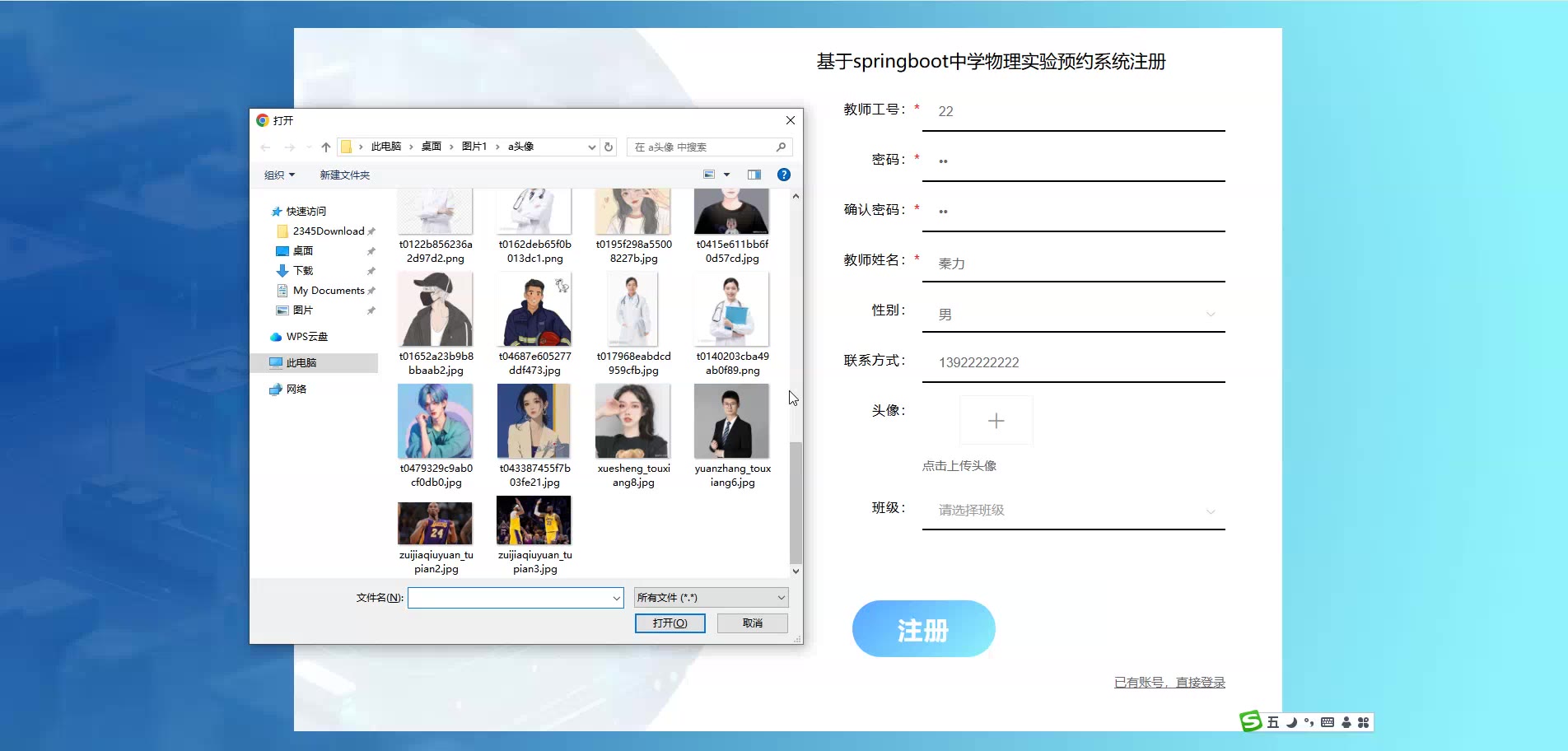Click the 教师工号 input field
Viewport: 1568px width, 751px height.
click(x=1074, y=111)
